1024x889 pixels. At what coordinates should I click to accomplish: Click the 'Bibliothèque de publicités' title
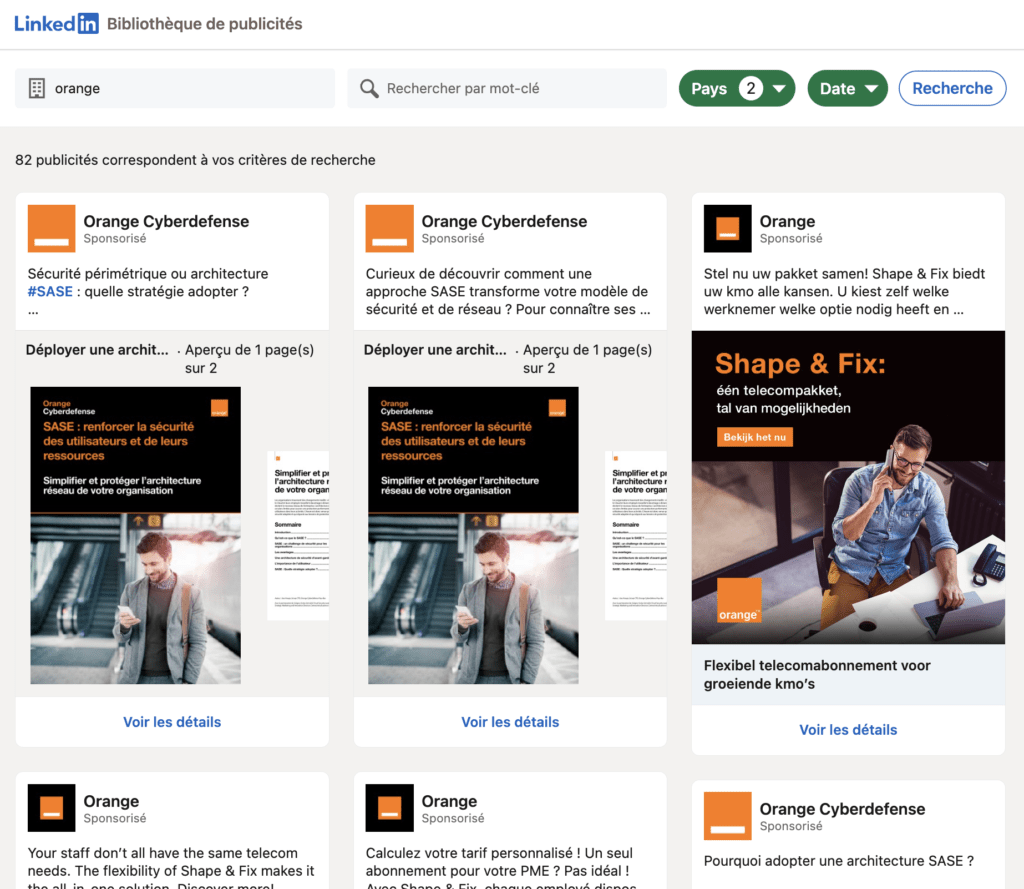tap(204, 24)
